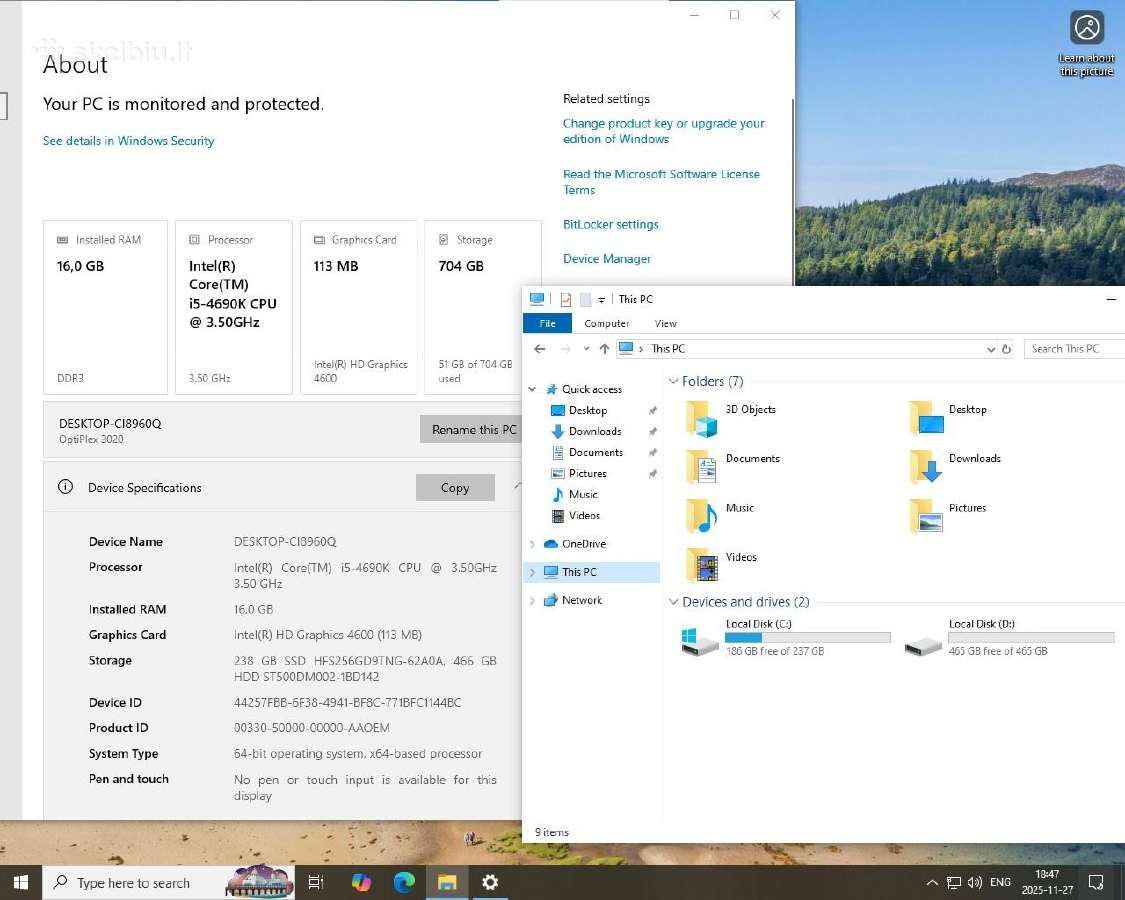Open the File tab in Explorer

point(547,324)
